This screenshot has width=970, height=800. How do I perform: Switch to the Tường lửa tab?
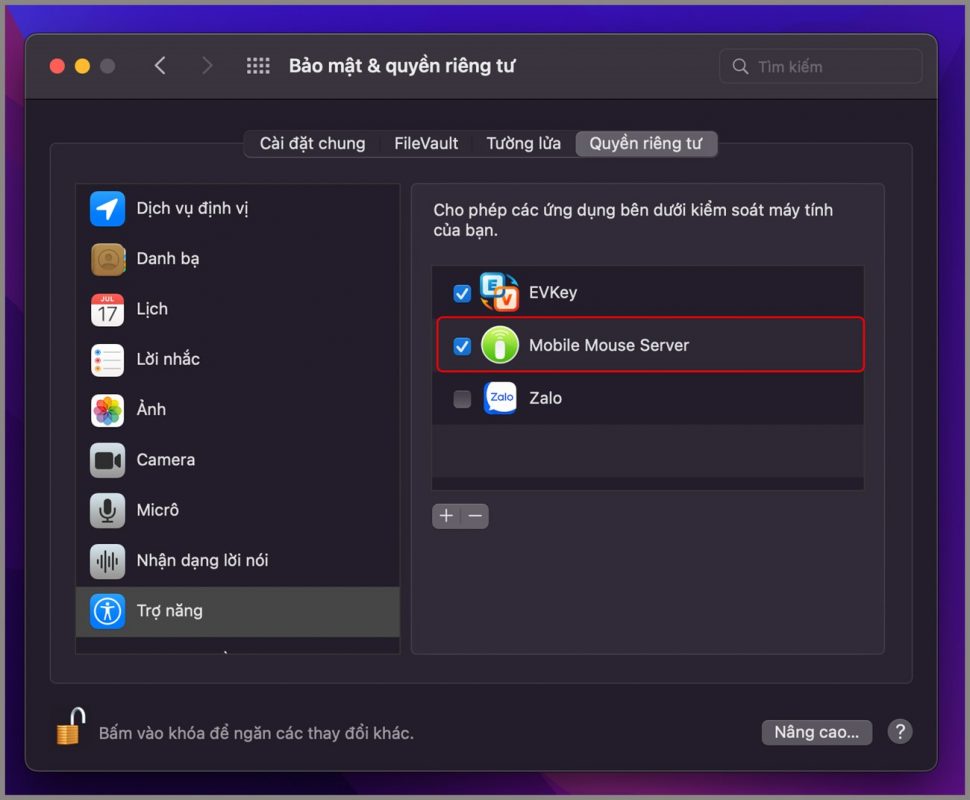[x=523, y=144]
